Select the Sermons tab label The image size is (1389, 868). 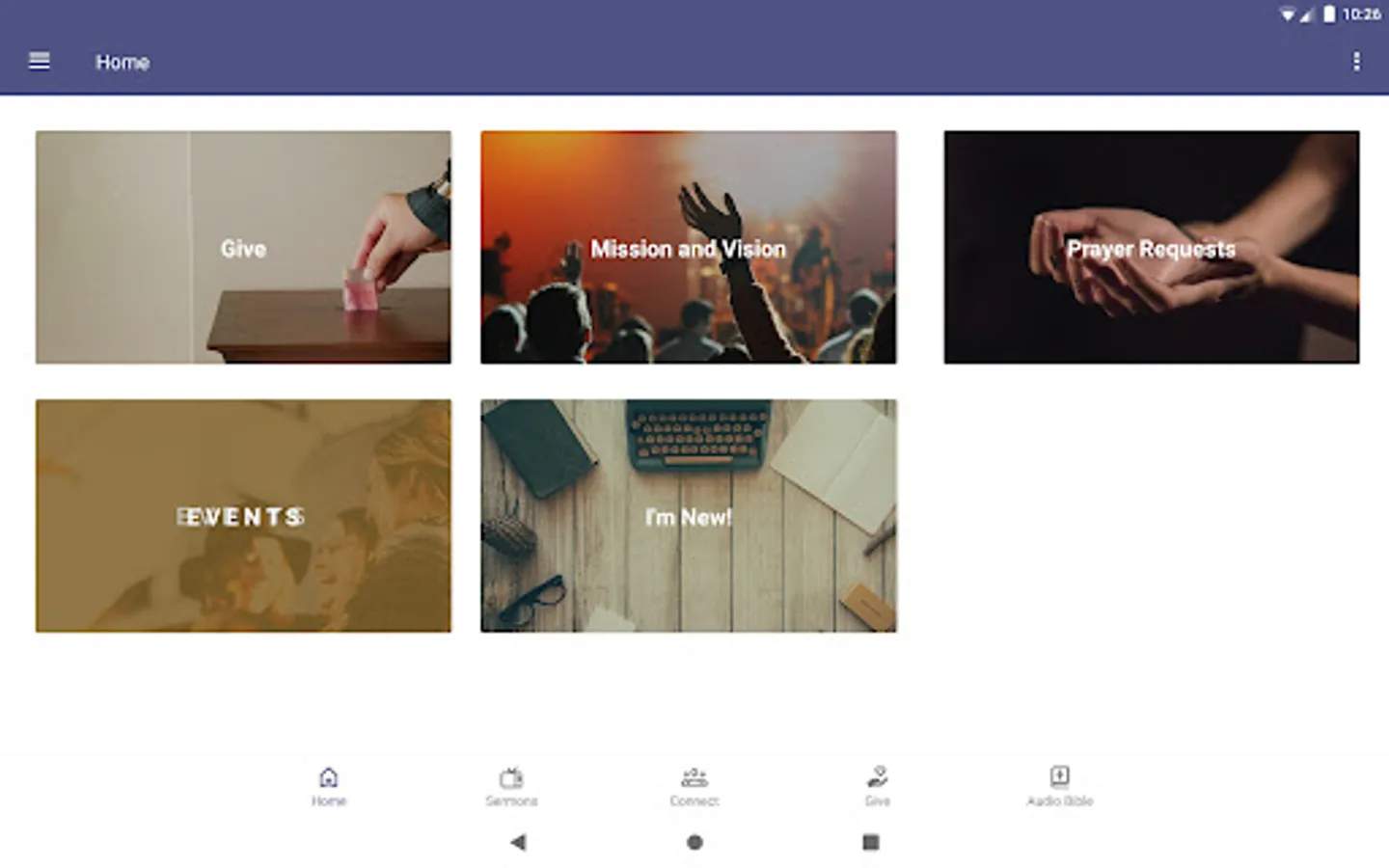pos(511,801)
